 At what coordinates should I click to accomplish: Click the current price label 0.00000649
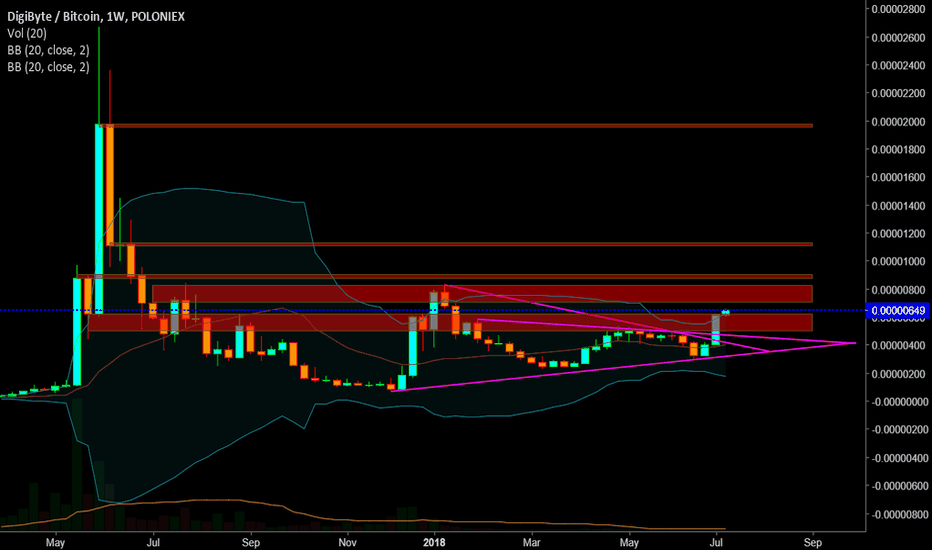[898, 310]
